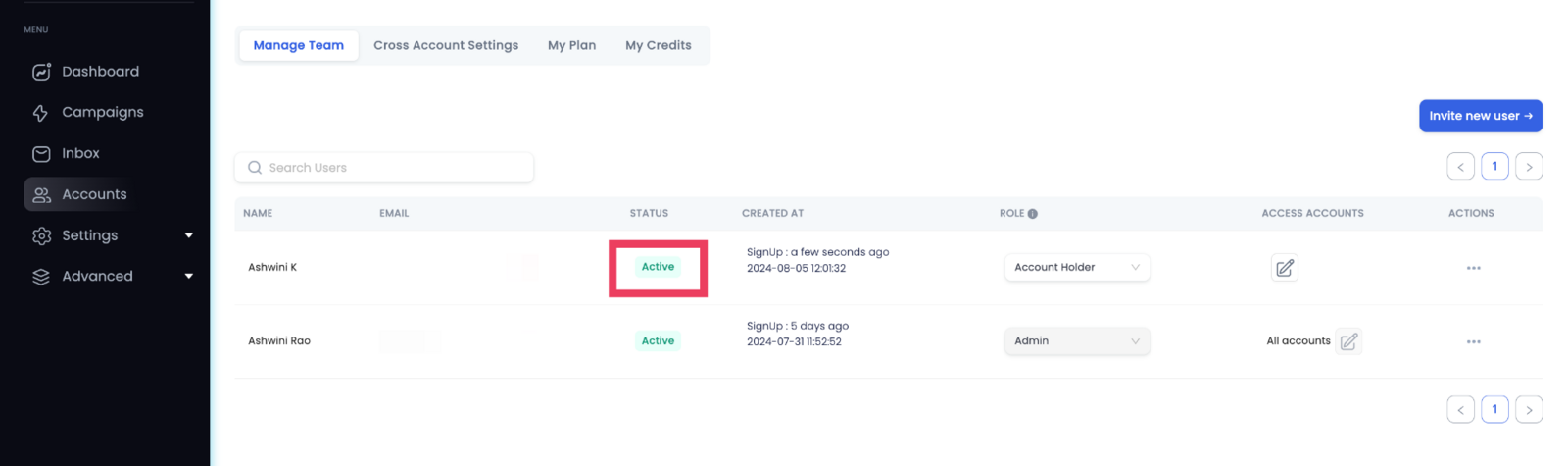Switch to the My Plan tab
This screenshot has width=1568, height=466.
(x=571, y=45)
